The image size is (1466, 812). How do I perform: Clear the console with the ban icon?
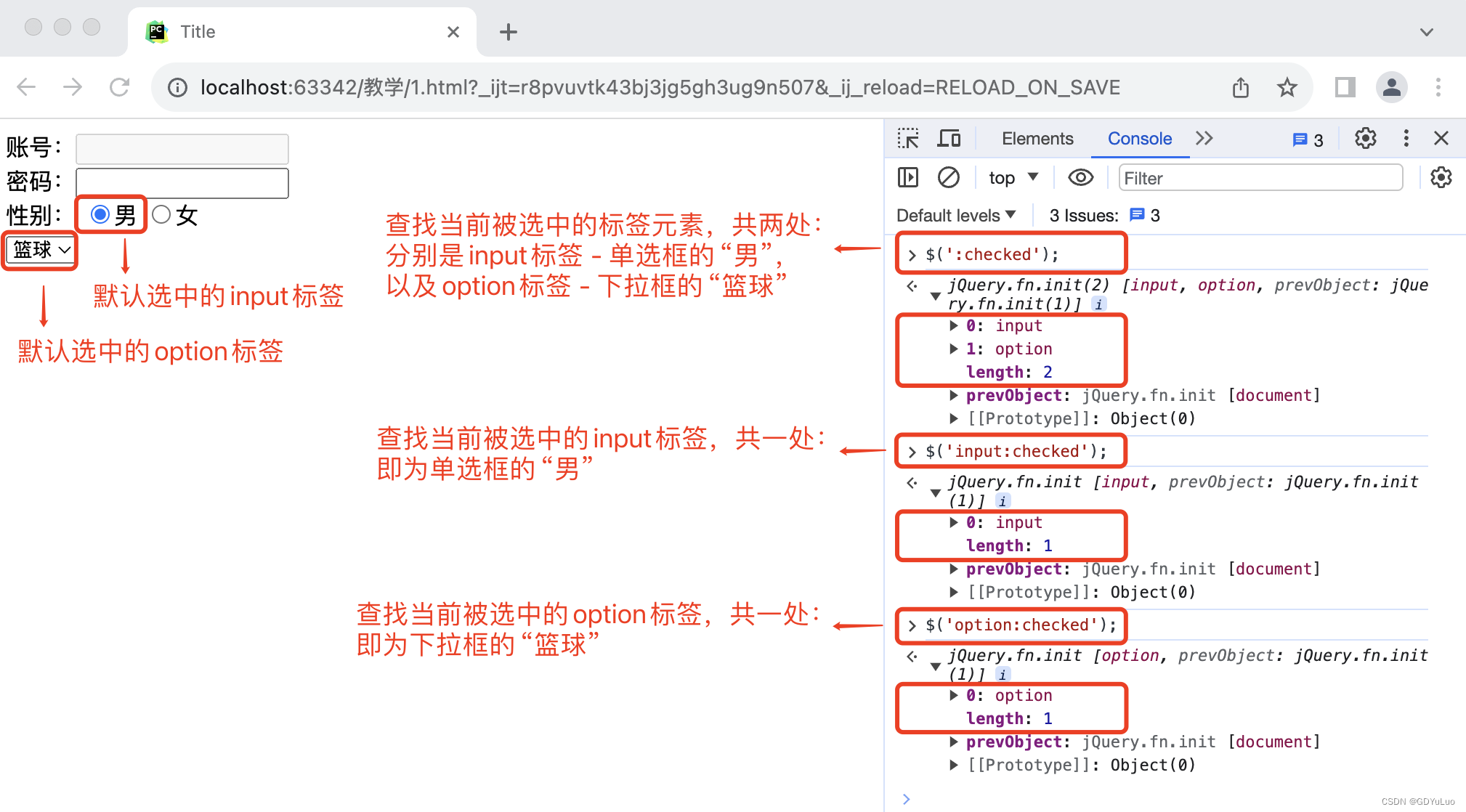point(949,178)
